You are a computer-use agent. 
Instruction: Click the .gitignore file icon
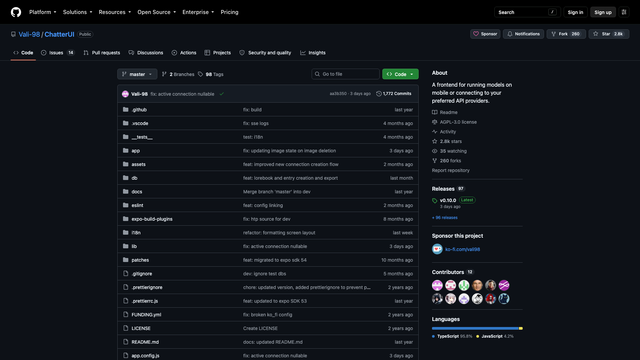[x=126, y=273]
